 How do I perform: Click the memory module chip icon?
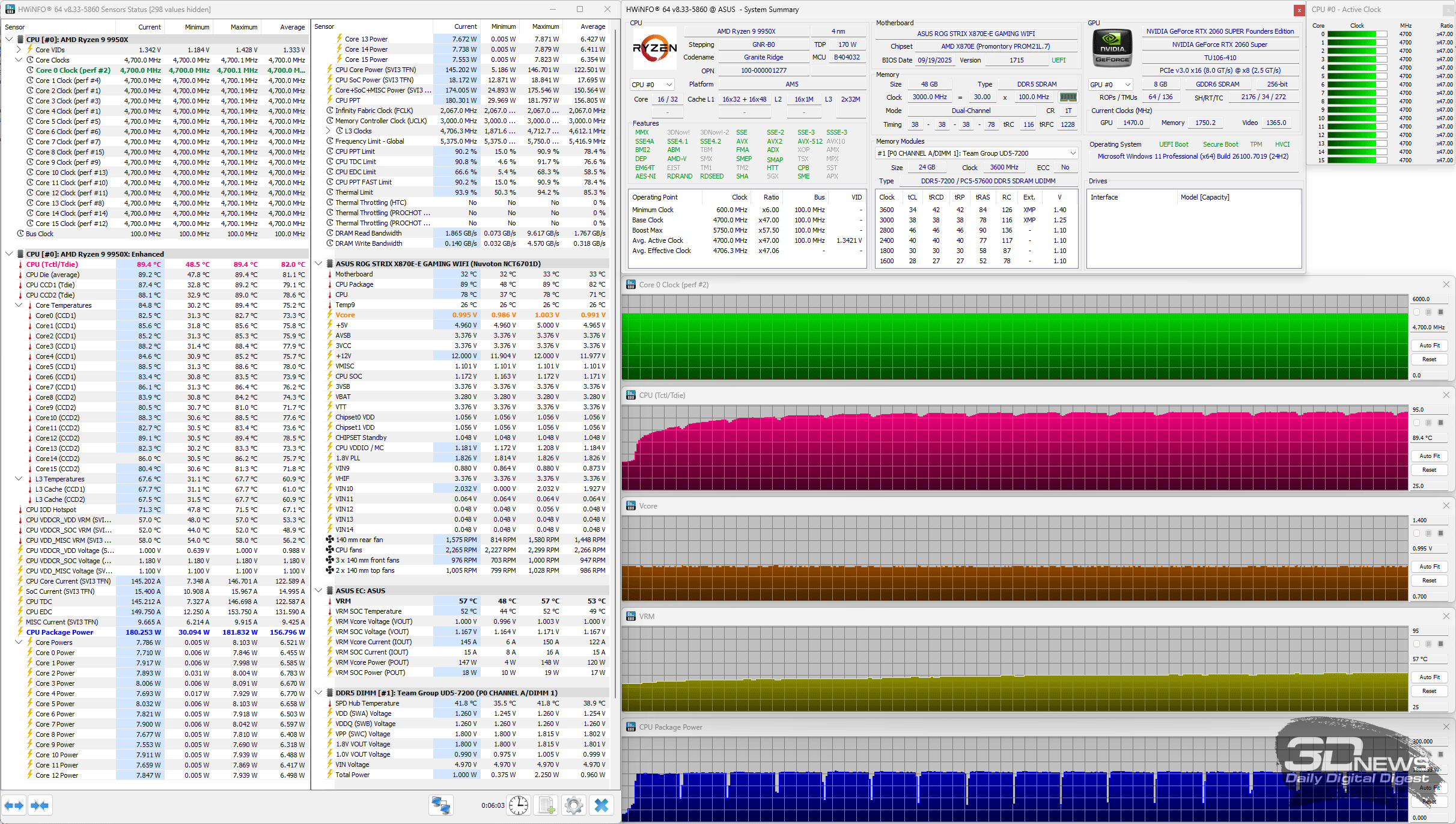[1068, 97]
